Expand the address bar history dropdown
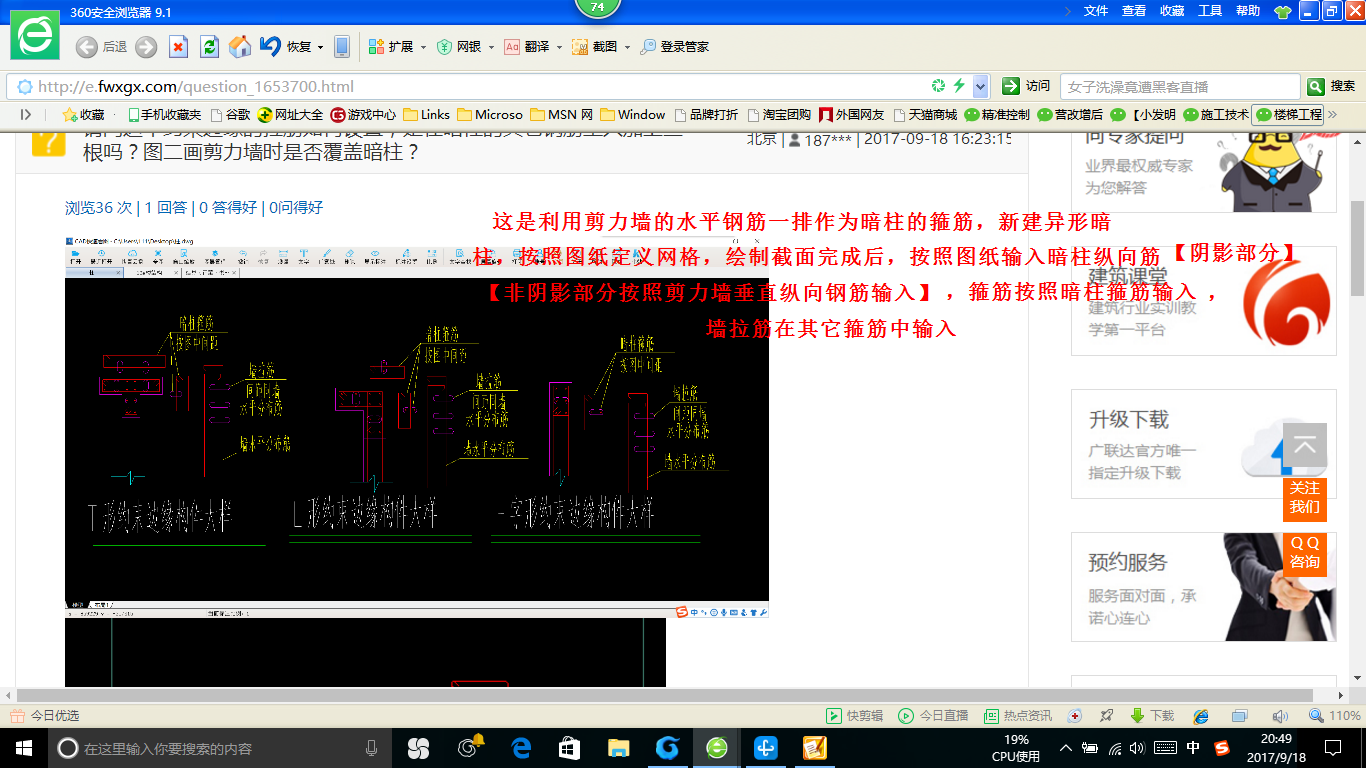1366x768 pixels. (981, 86)
